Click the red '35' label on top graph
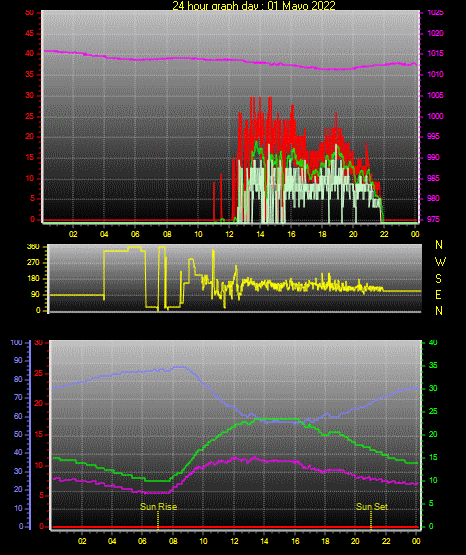This screenshot has width=466, height=555. click(29, 75)
